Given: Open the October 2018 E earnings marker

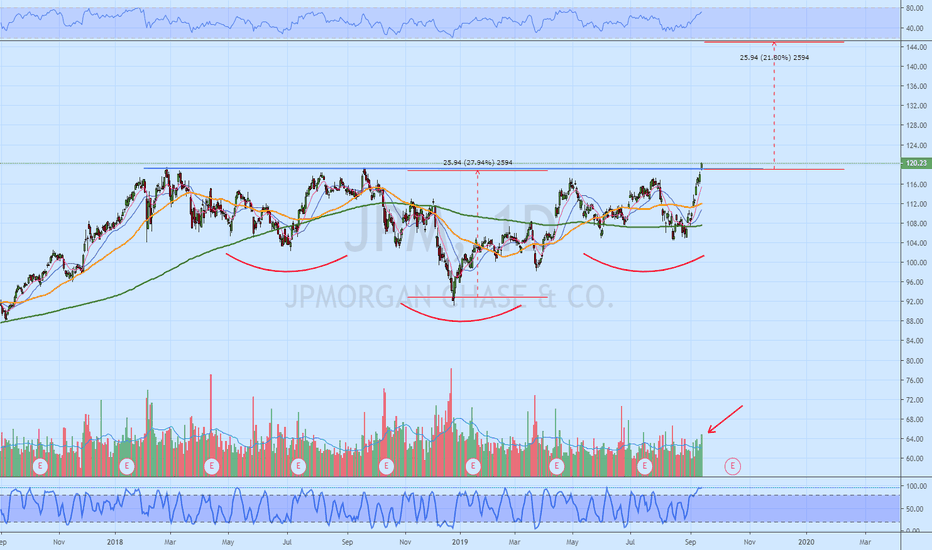Looking at the screenshot, I should (x=386, y=466).
